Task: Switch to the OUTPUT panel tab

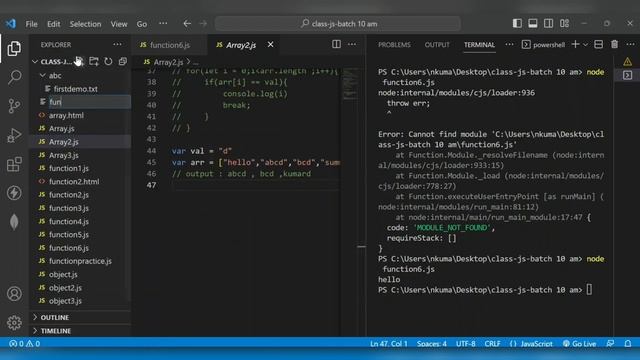Action: tap(437, 44)
